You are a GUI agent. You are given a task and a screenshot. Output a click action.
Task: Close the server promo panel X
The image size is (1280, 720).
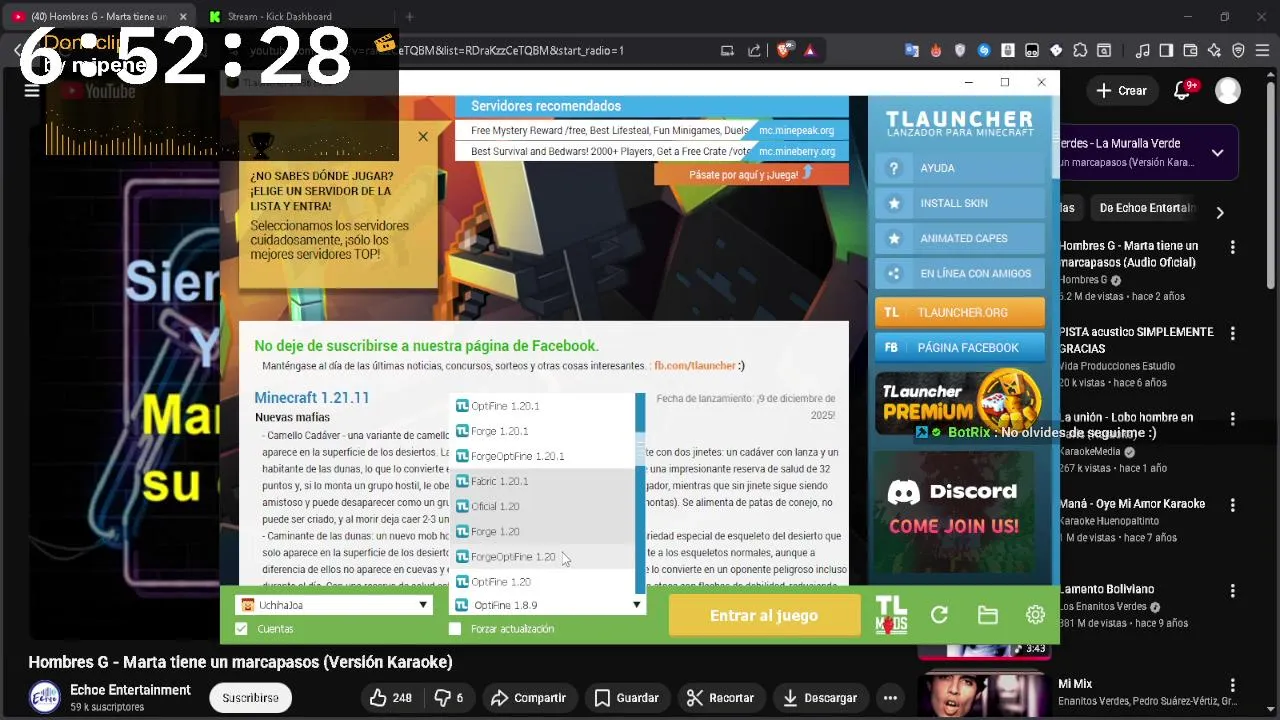423,137
